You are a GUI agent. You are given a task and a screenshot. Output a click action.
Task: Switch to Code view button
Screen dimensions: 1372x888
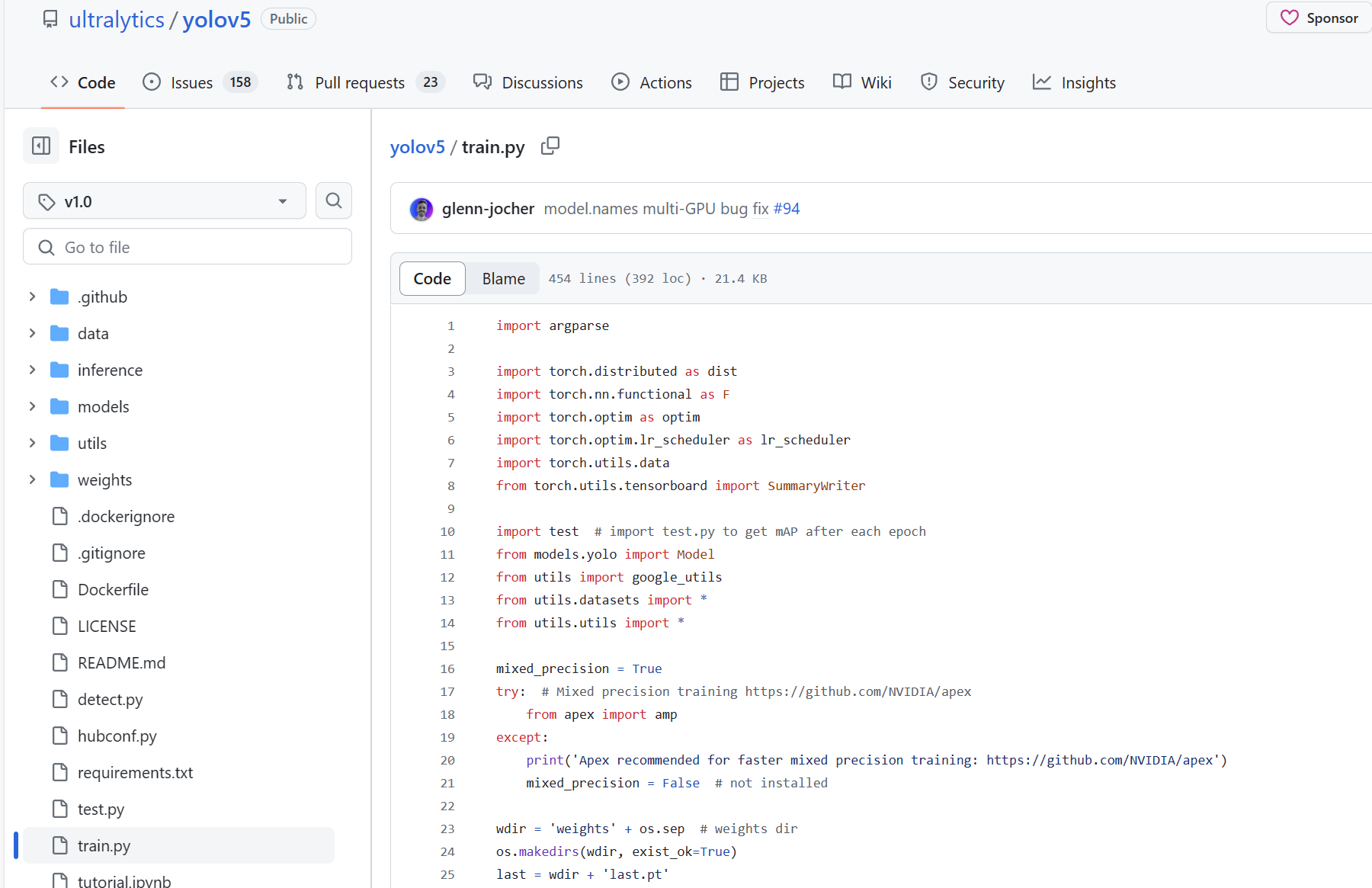click(432, 278)
